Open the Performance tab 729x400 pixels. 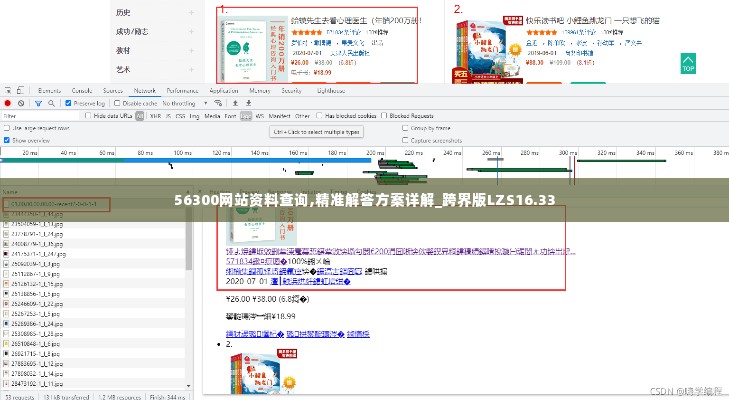(x=182, y=91)
